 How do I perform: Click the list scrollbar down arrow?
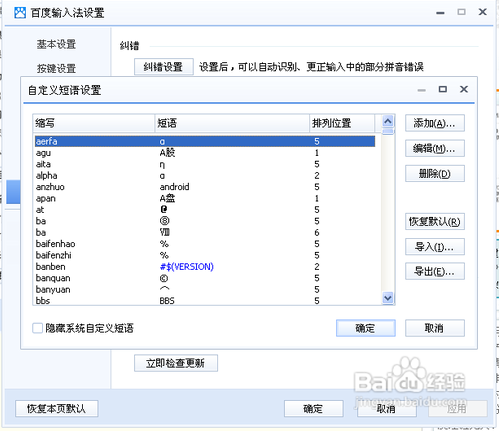click(388, 298)
